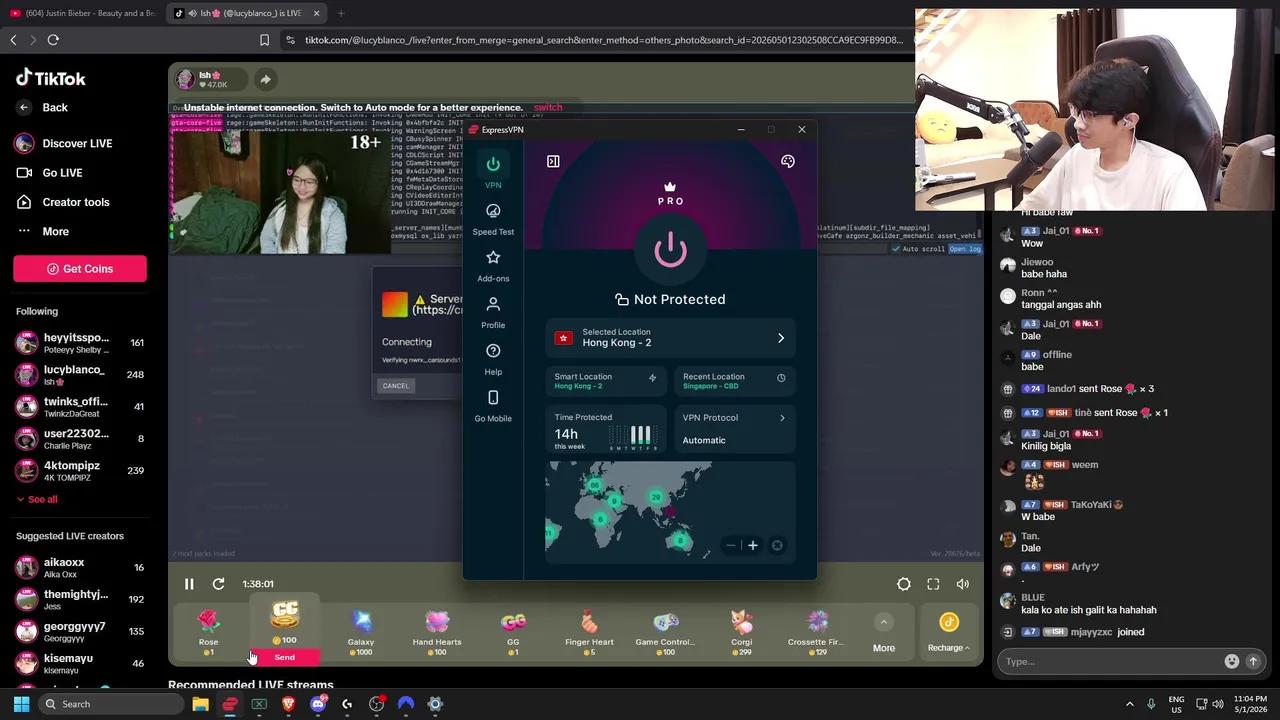This screenshot has height=720, width=1280.
Task: Open Go LIVE page
Action: pyautogui.click(x=49, y=173)
